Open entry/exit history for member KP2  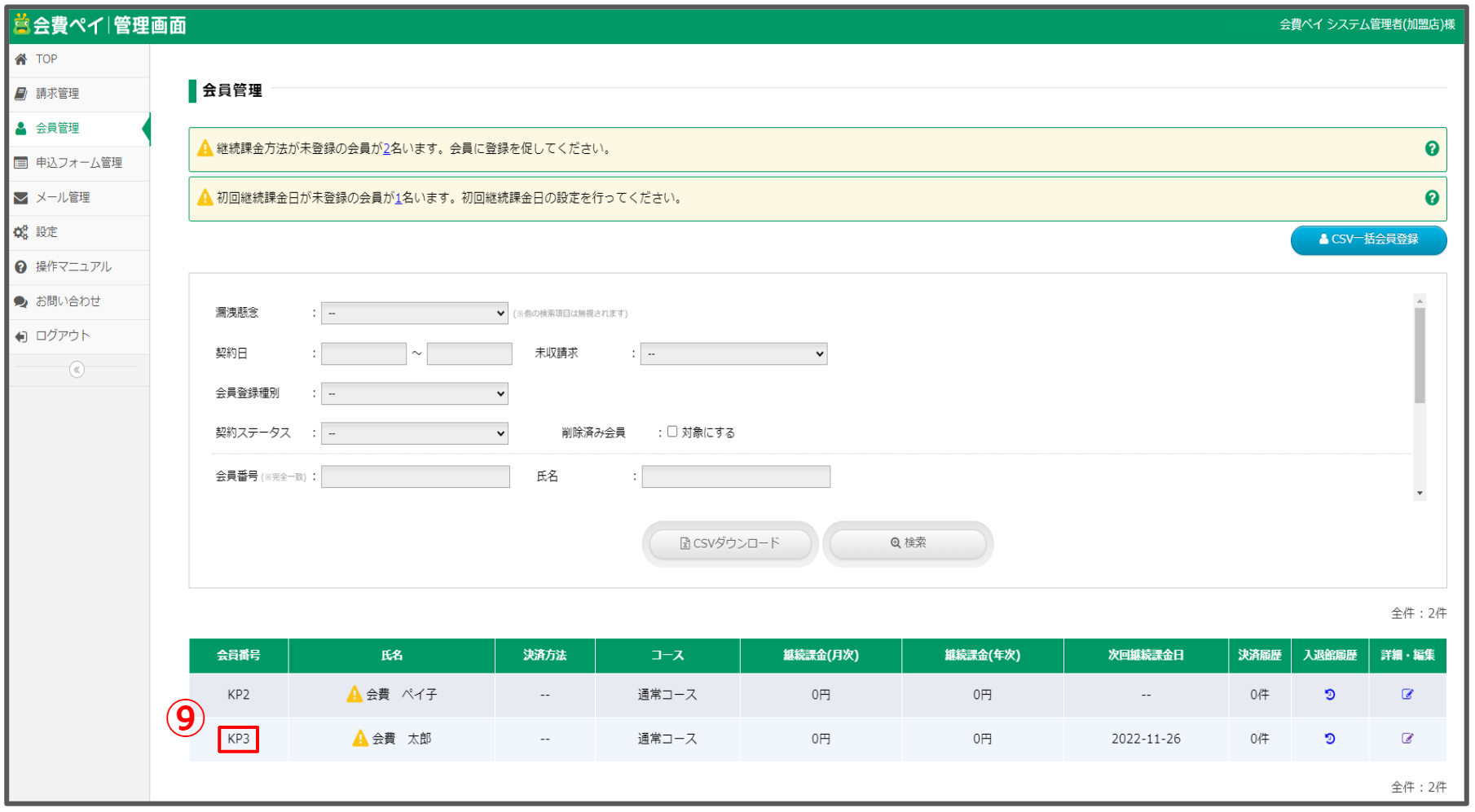point(1329,695)
